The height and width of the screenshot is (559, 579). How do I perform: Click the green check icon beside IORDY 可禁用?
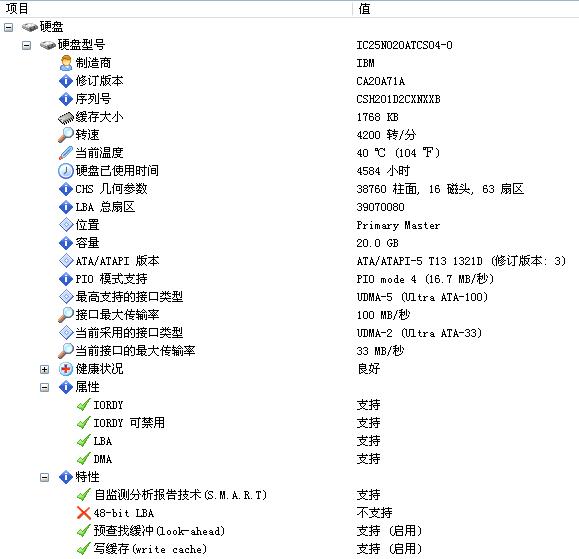84,423
